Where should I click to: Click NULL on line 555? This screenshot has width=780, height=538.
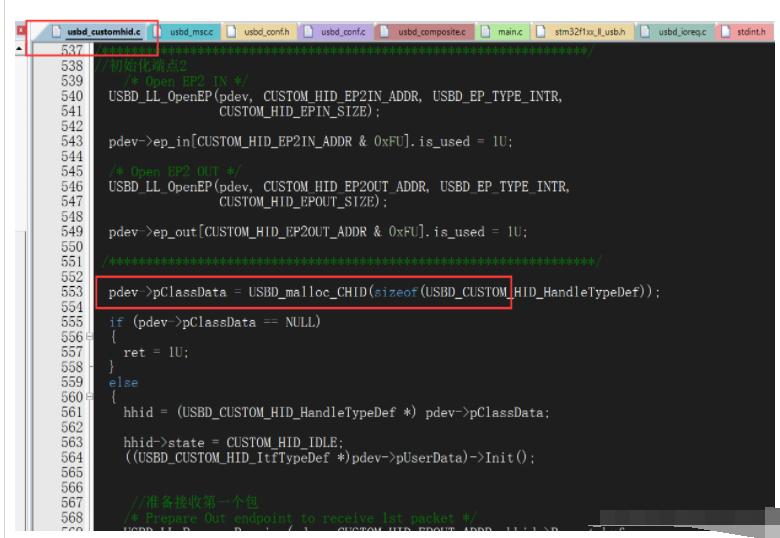300,322
